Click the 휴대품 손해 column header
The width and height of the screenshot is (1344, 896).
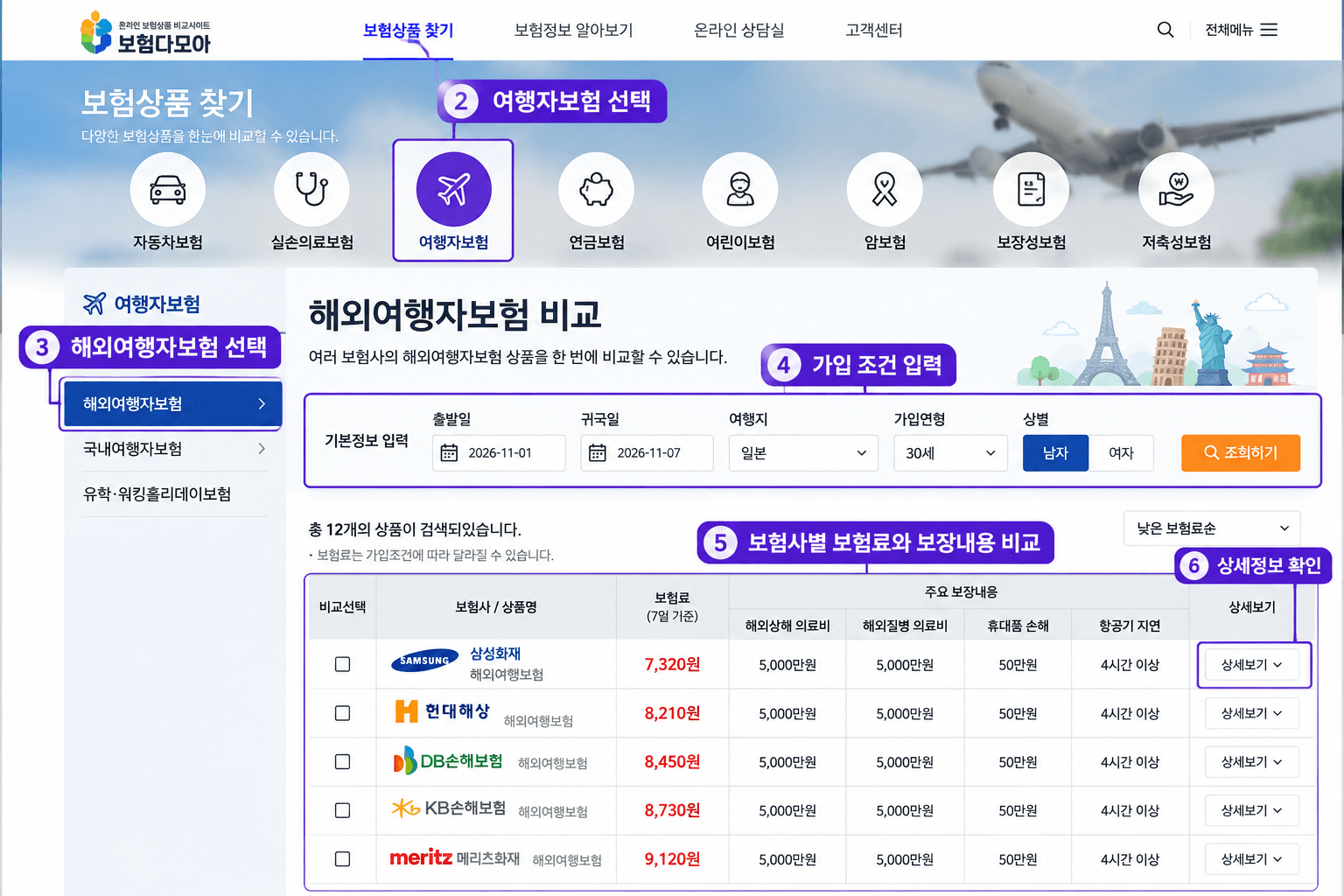[x=1018, y=626]
